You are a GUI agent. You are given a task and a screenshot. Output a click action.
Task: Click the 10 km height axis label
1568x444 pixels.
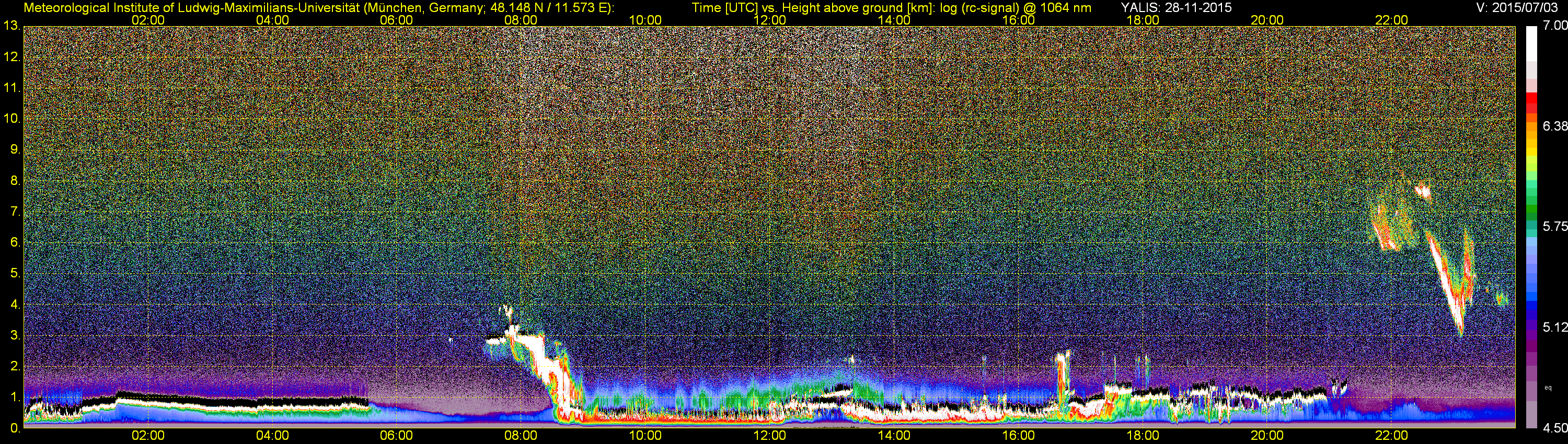[x=11, y=119]
